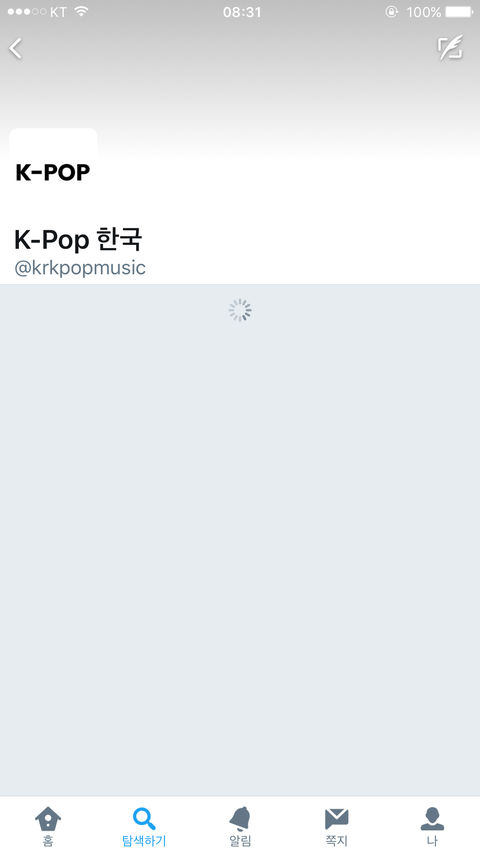Image resolution: width=480 pixels, height=853 pixels.
Task: Switch to the 나 (Me) profile tab
Action: coord(432,826)
